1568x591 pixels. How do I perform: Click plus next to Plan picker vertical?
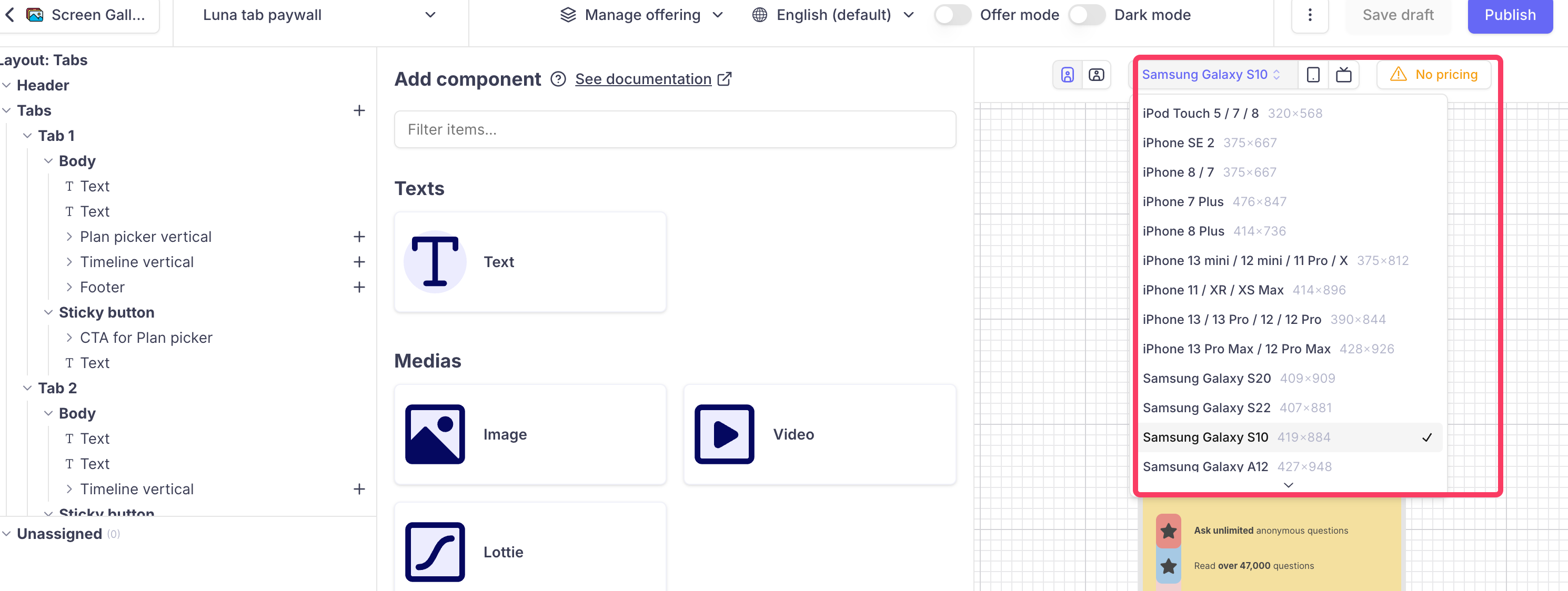pos(359,237)
